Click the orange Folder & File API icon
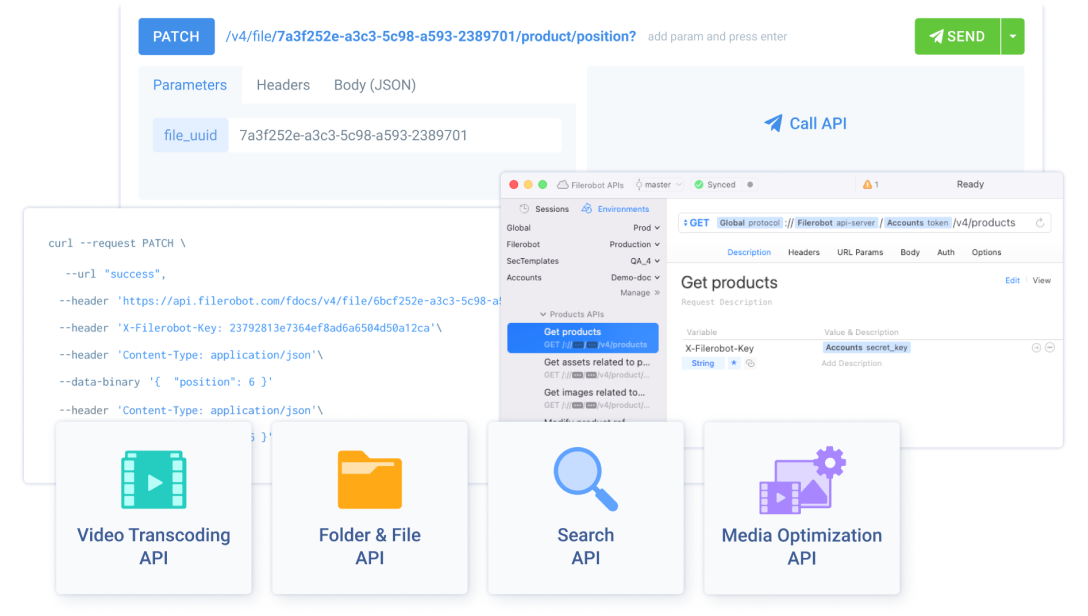Image resolution: width=1088 pixels, height=616 pixels. click(369, 480)
